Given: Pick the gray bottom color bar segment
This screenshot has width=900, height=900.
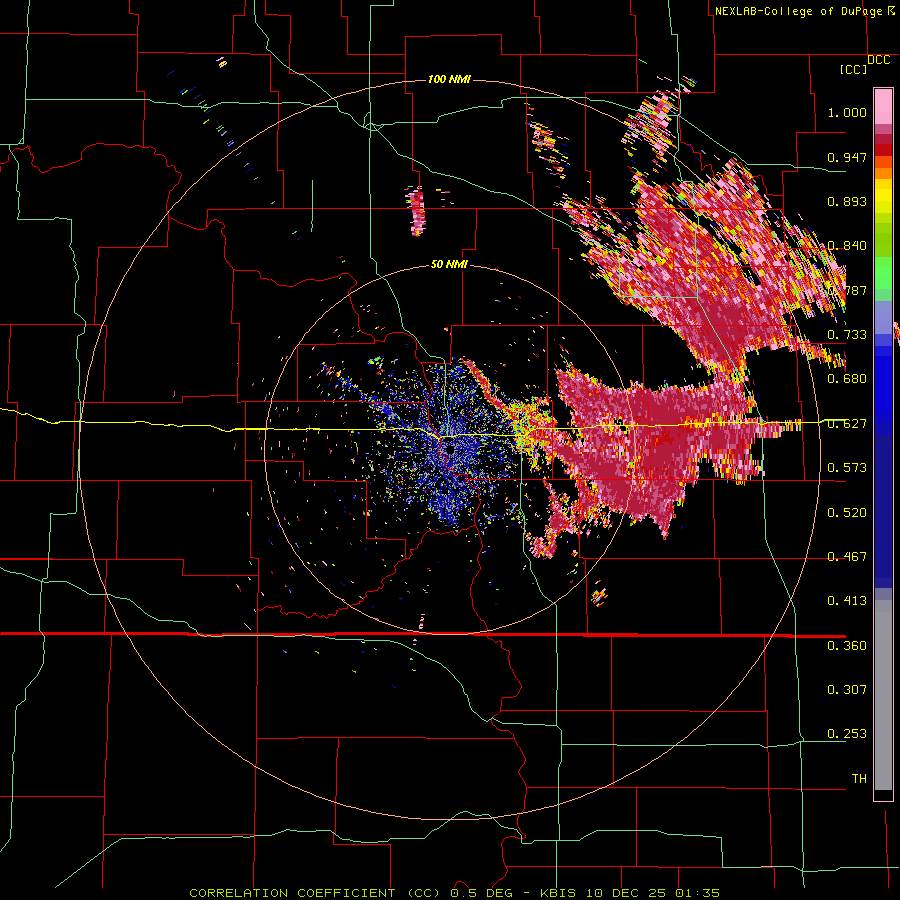Looking at the screenshot, I should (x=883, y=695).
